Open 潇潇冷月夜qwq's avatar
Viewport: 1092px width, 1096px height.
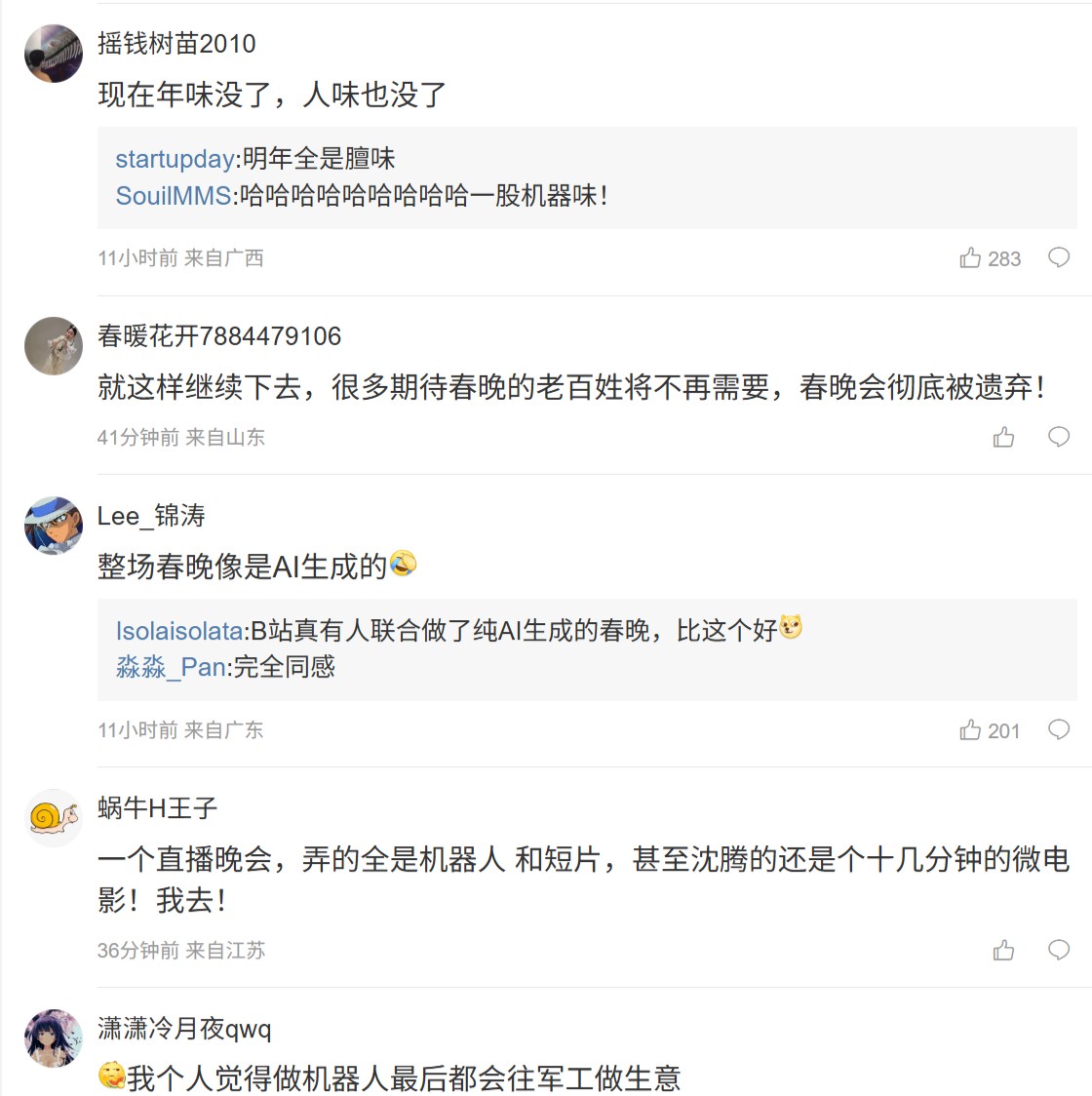(x=54, y=1038)
